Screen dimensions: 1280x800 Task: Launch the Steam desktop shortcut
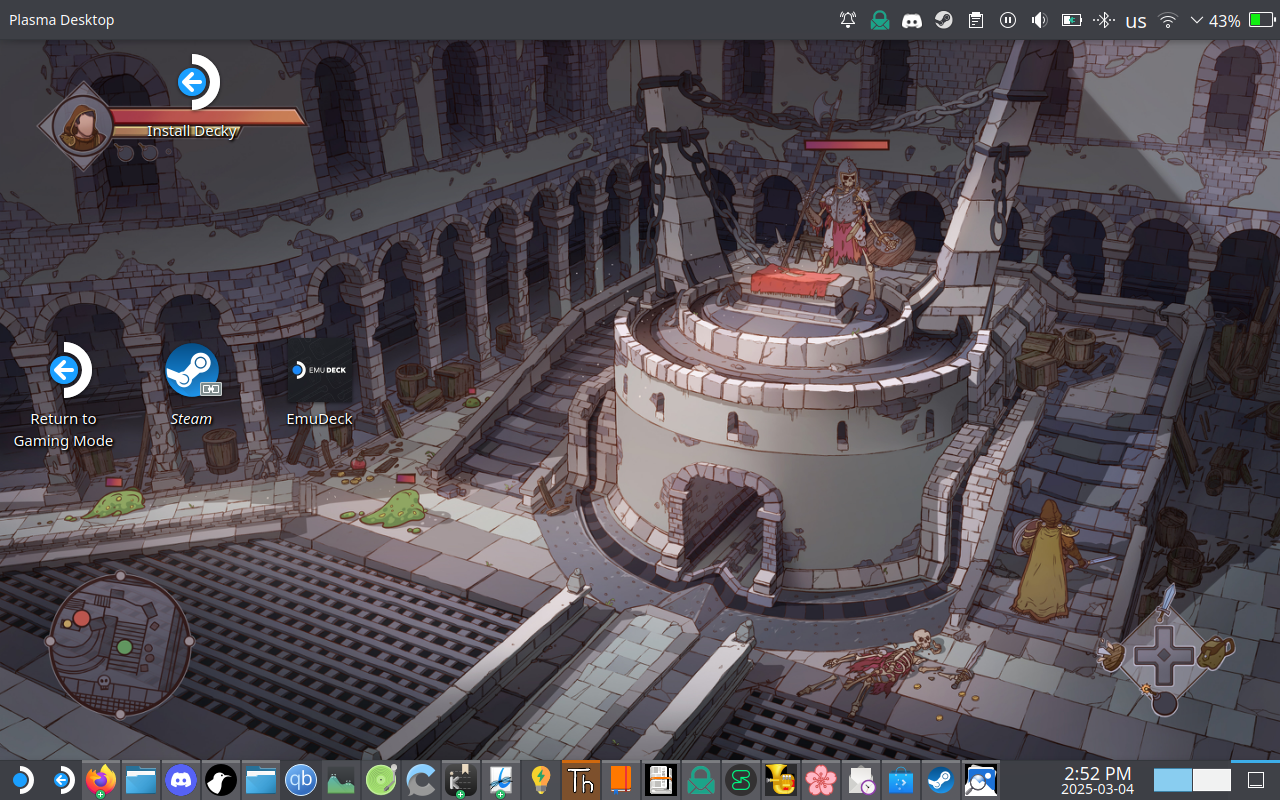pyautogui.click(x=191, y=386)
